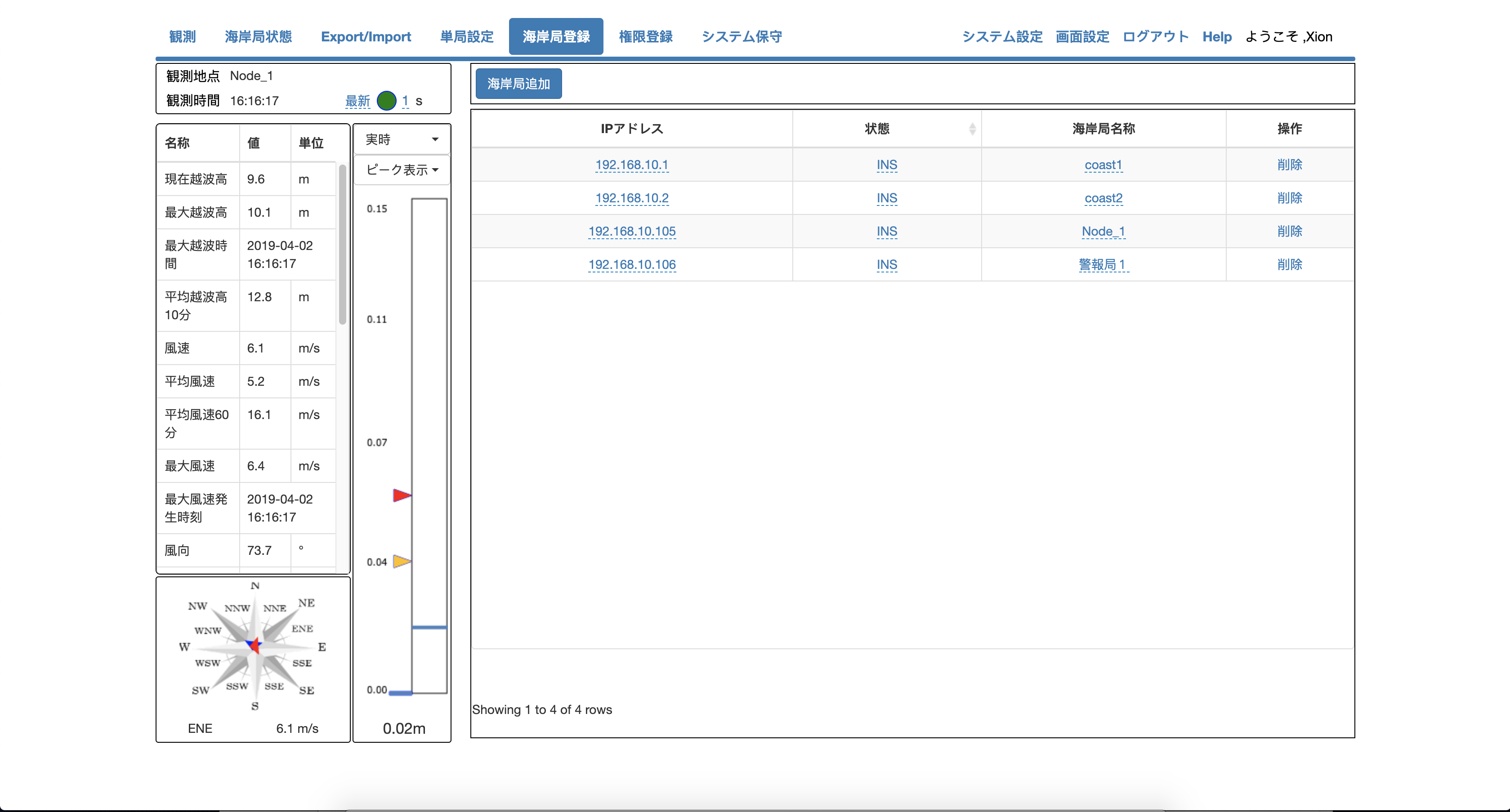Click the green status indicator circle
1510x812 pixels.
[386, 101]
